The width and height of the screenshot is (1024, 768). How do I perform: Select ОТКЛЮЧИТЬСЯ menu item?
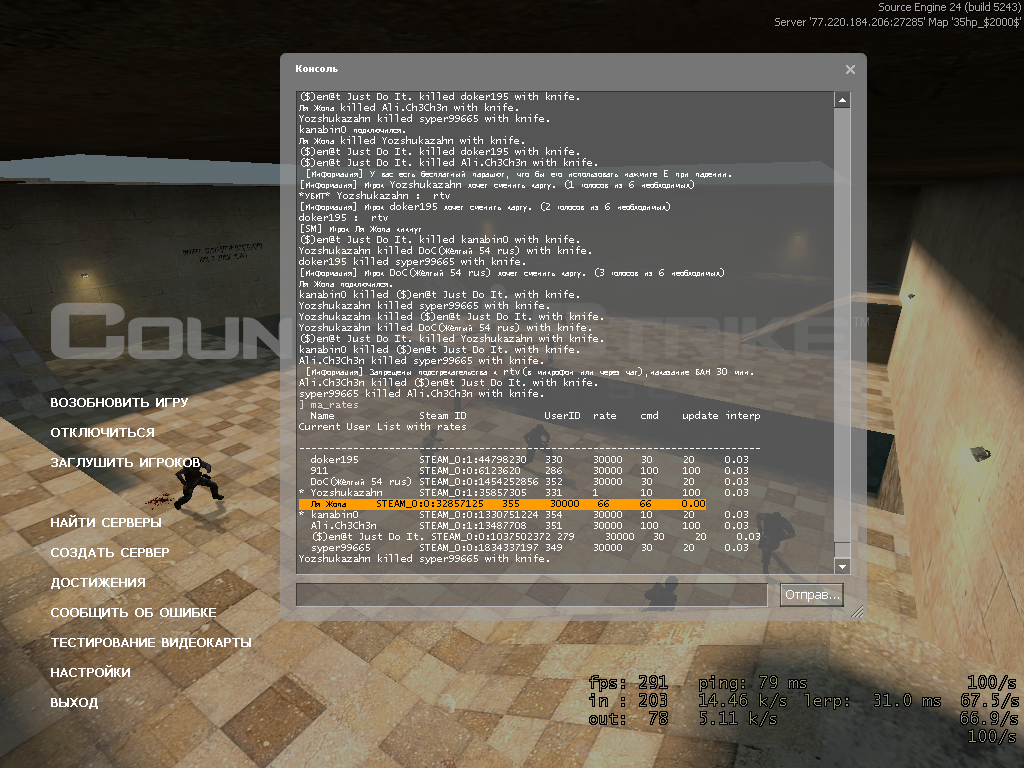pyautogui.click(x=103, y=432)
